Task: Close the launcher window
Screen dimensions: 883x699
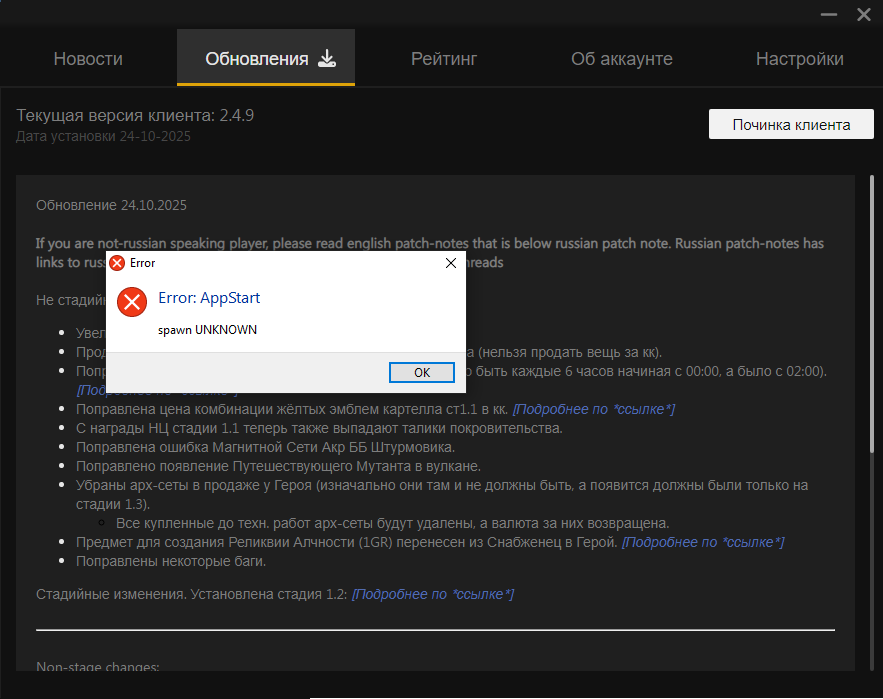Action: point(863,15)
